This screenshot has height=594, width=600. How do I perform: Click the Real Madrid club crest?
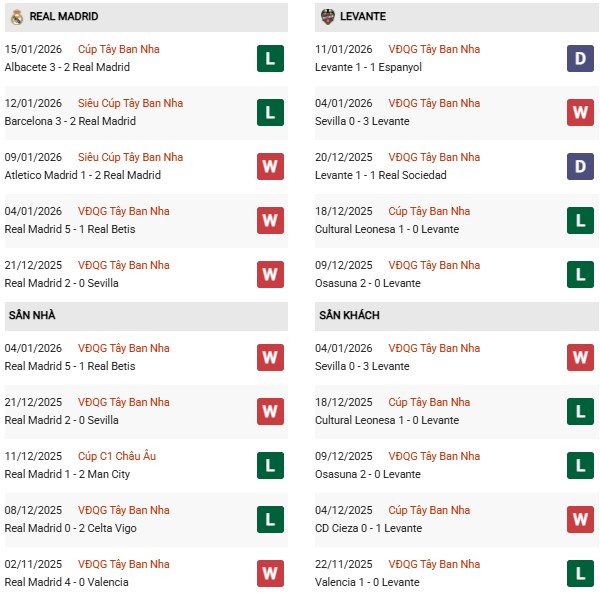pyautogui.click(x=16, y=17)
